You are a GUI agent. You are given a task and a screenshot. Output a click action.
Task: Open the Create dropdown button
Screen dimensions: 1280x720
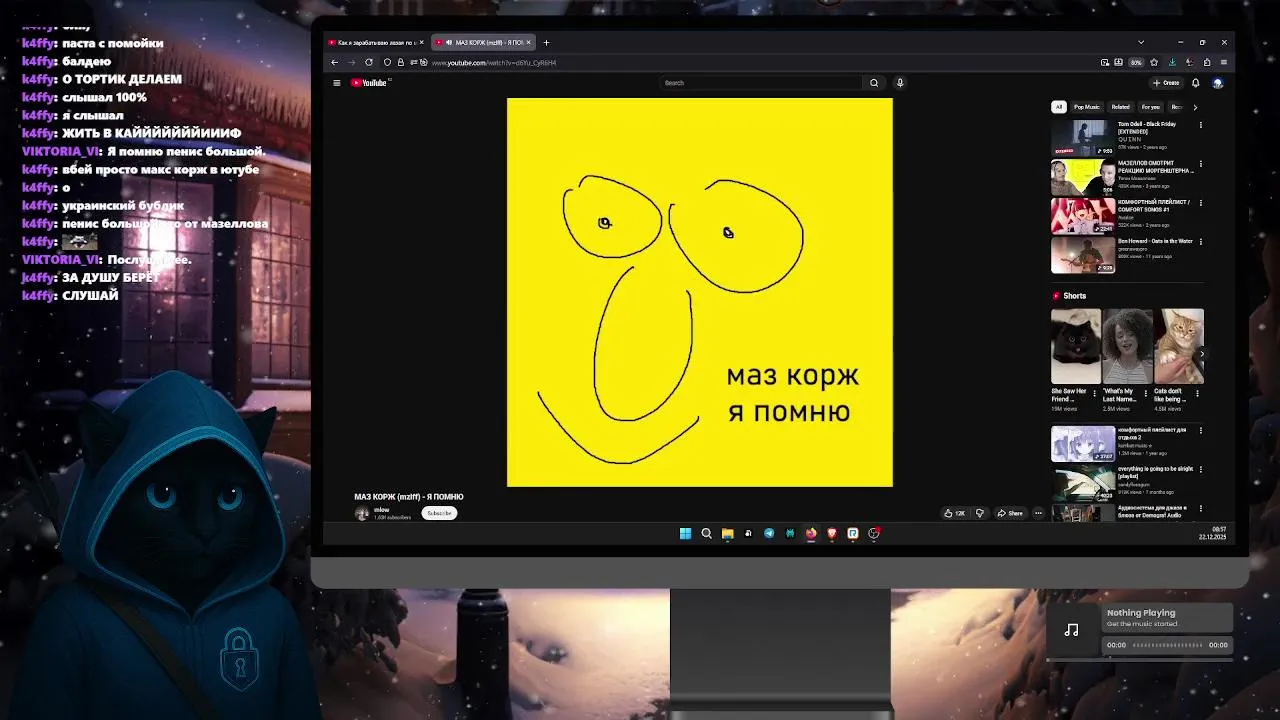pyautogui.click(x=1166, y=83)
